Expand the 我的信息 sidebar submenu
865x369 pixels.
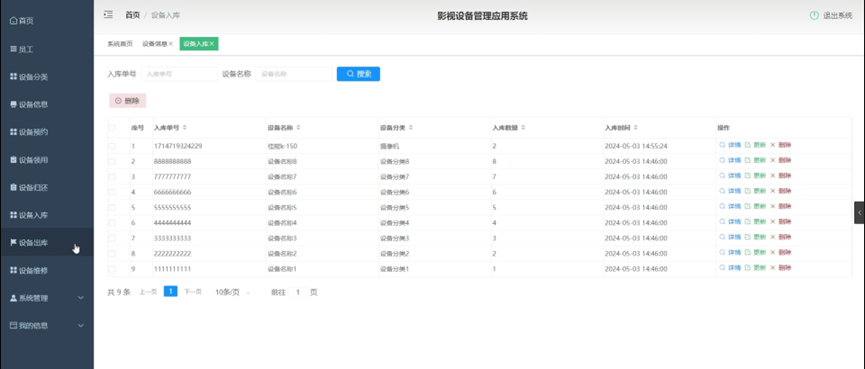[x=47, y=325]
